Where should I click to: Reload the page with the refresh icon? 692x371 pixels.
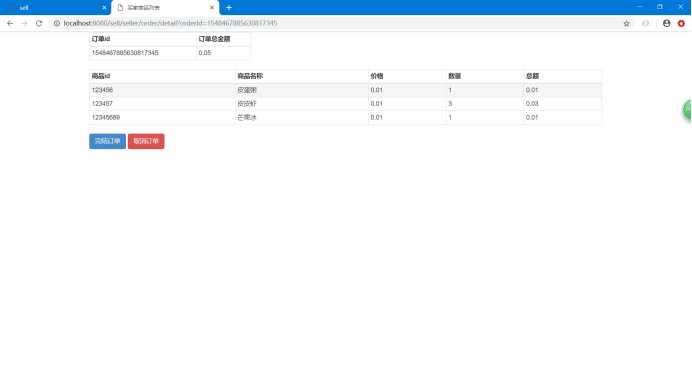(x=39, y=23)
